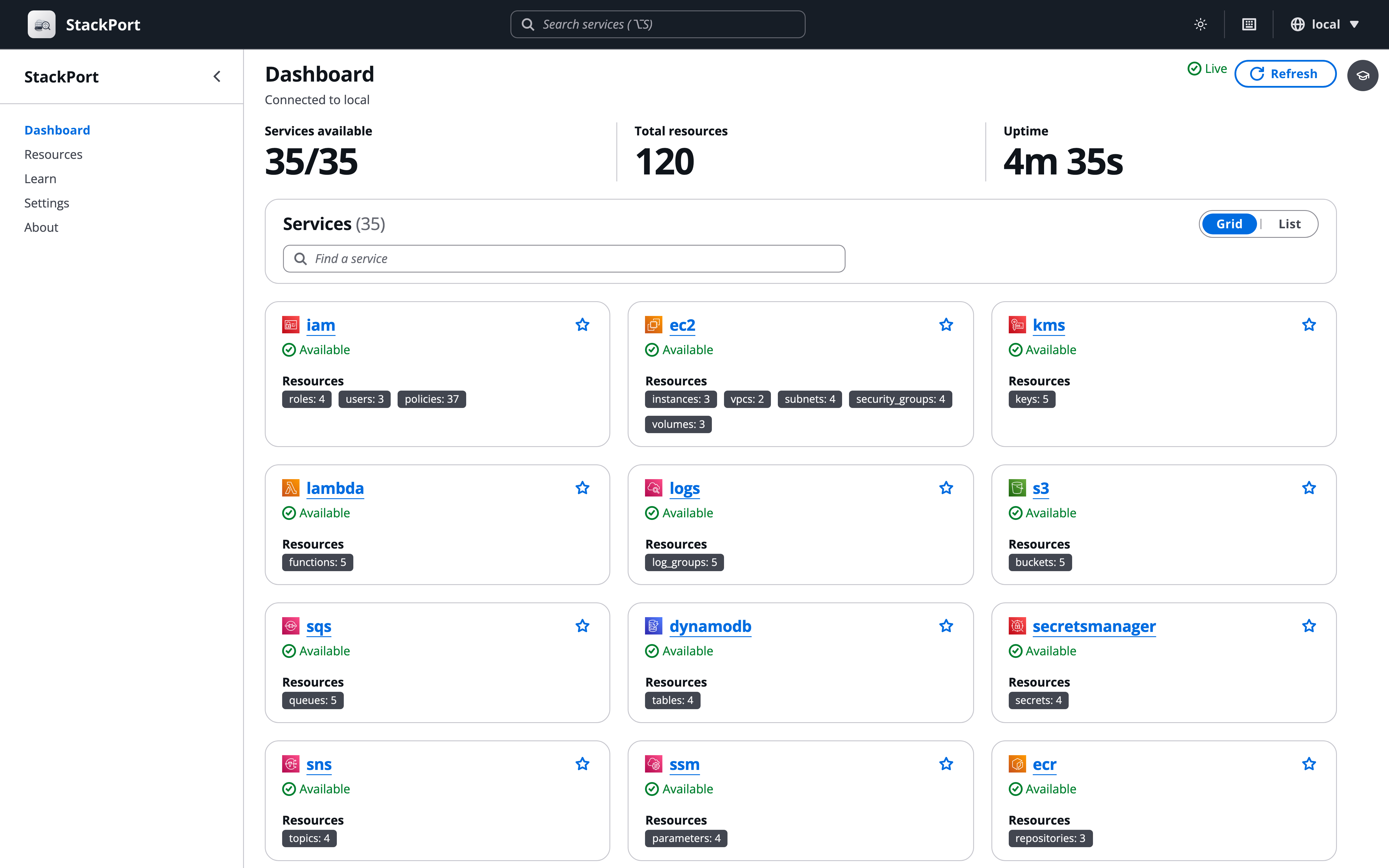Open About in the sidebar
The width and height of the screenshot is (1389, 868).
point(41,227)
